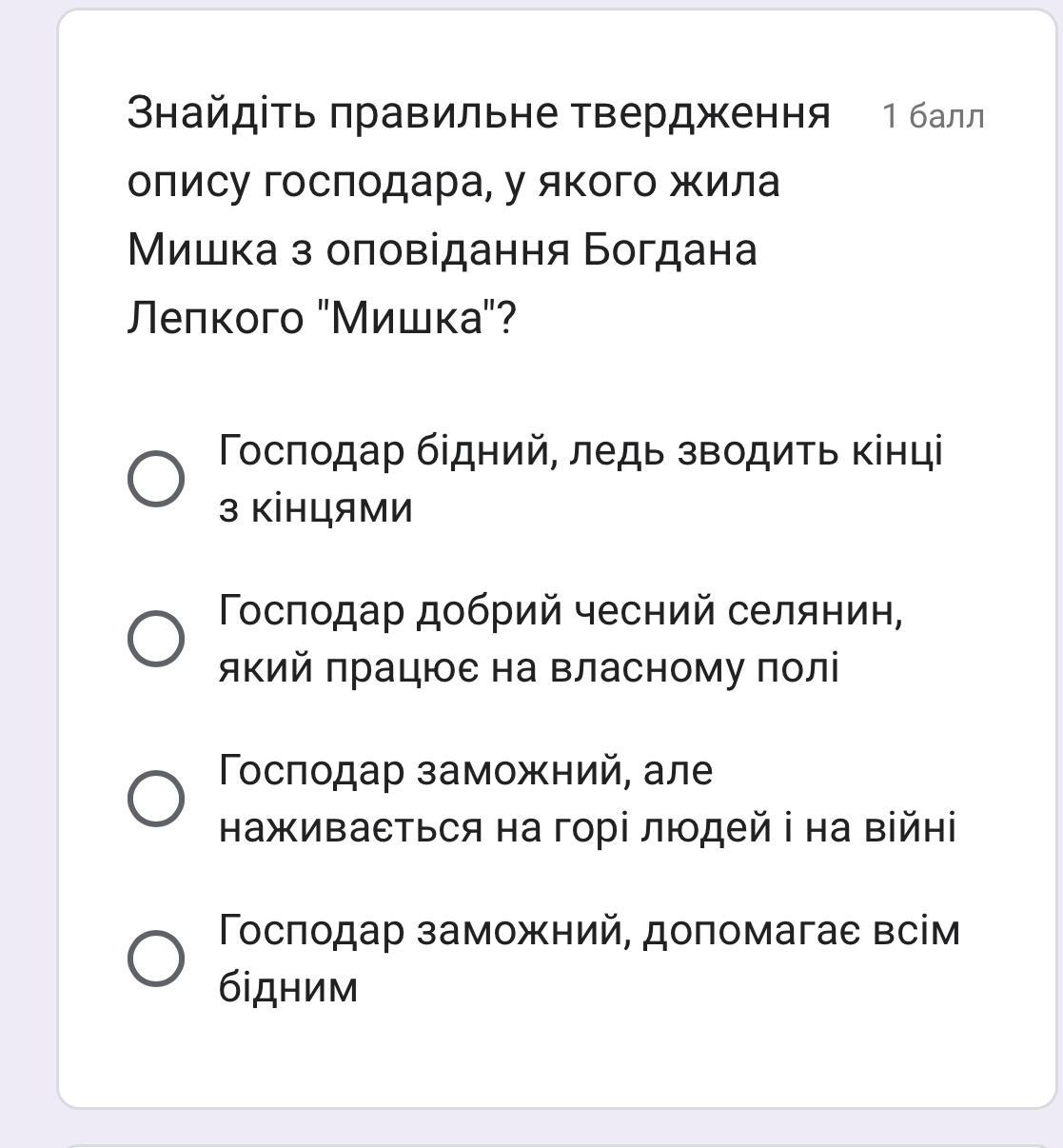Click the question line 'Знайдіть правильне твердження'

pos(479,113)
